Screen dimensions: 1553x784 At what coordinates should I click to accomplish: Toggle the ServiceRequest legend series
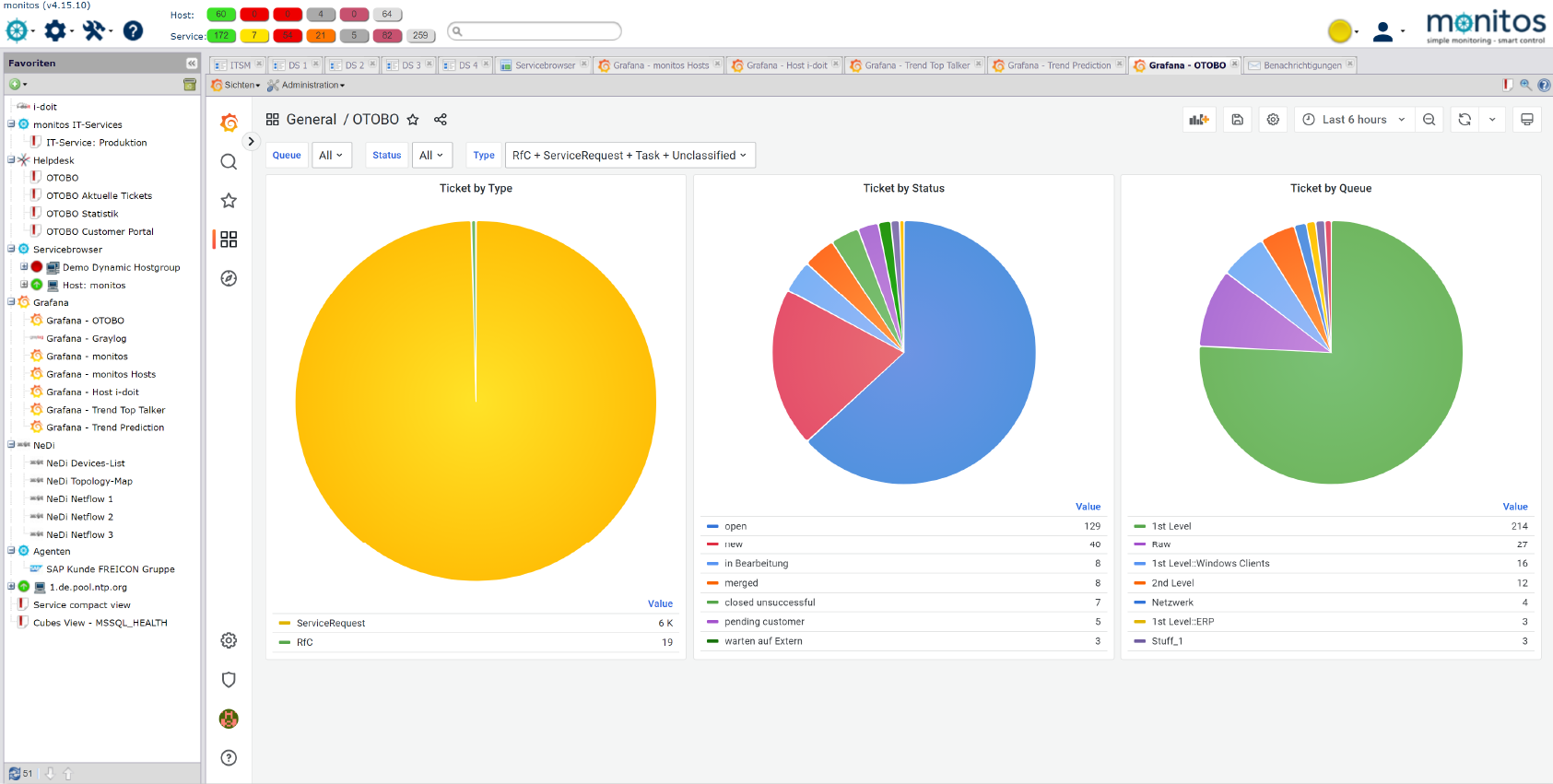point(330,624)
